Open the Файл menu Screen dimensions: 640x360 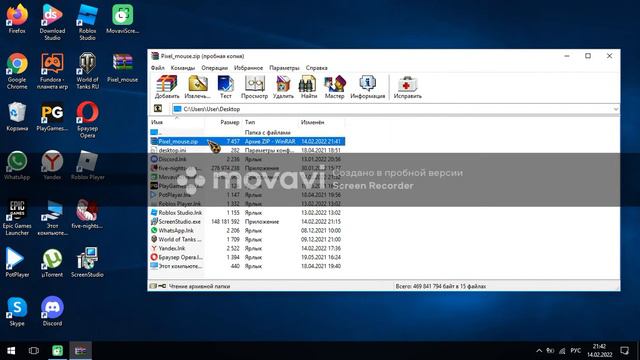(x=158, y=68)
